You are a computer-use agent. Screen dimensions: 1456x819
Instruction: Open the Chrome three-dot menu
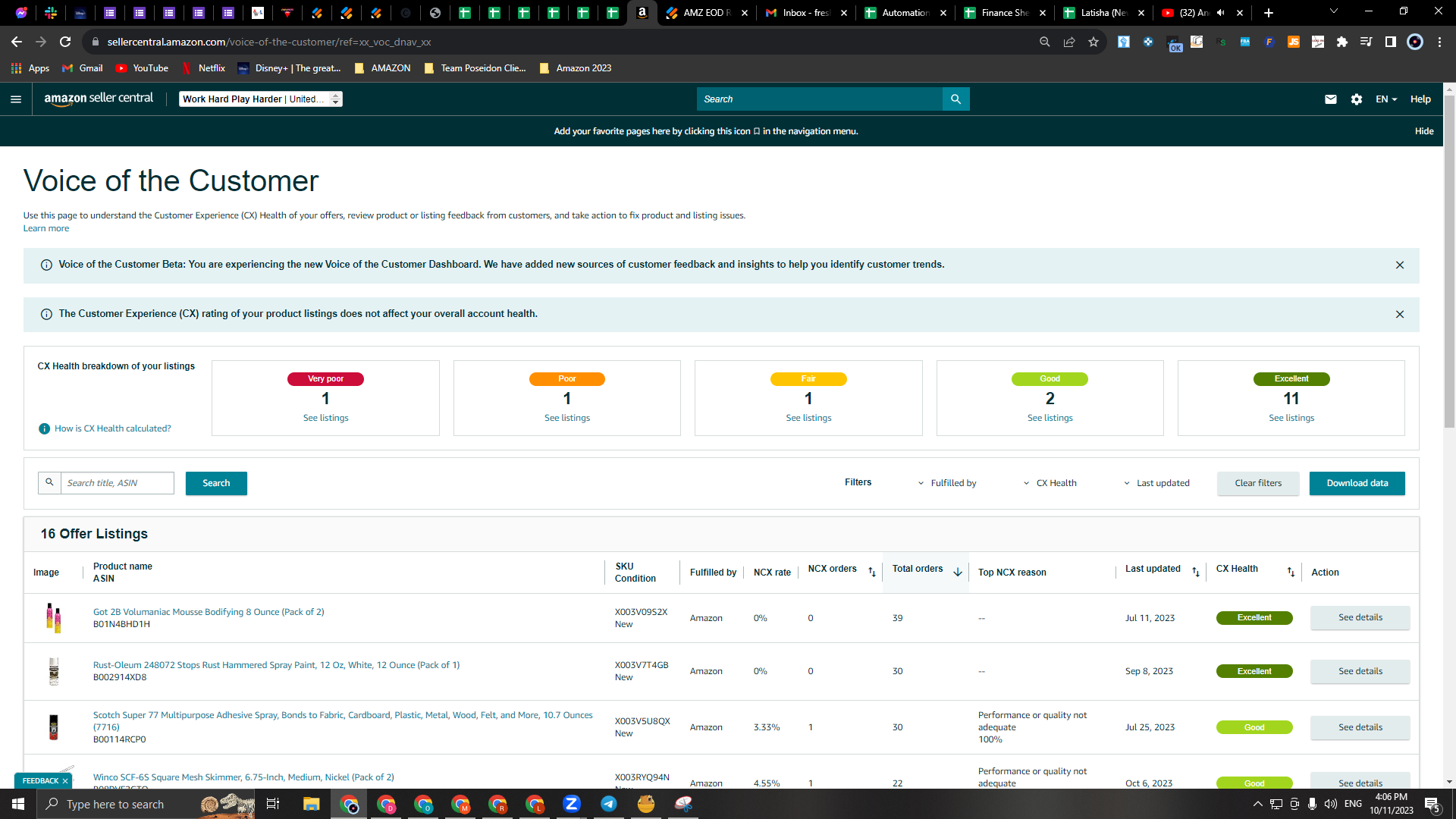click(1439, 42)
